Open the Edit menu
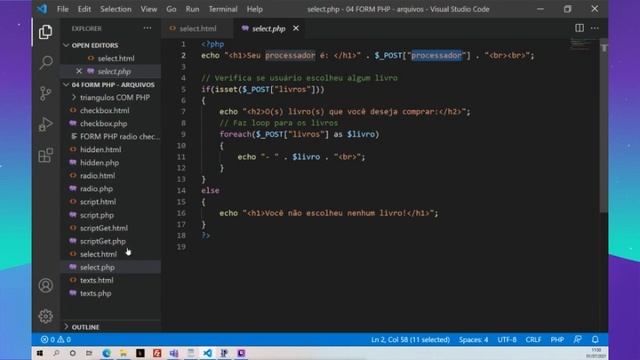Screen dimensions: 640x360 84,9
